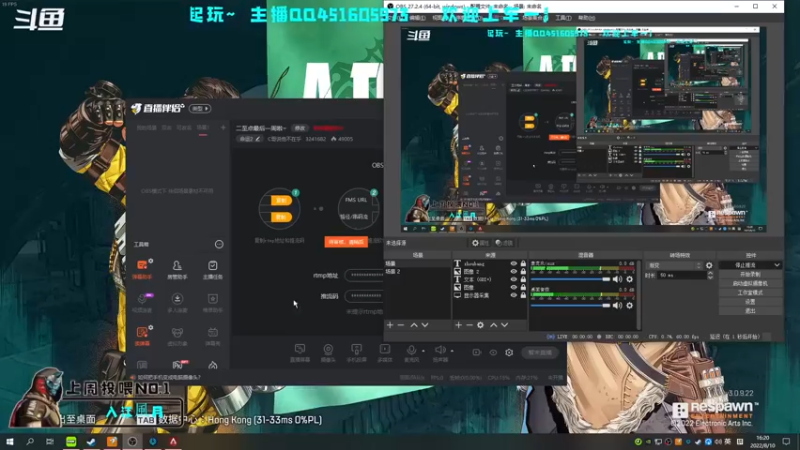Hide the '显示器采集' source
The height and width of the screenshot is (450, 800).
514,295
